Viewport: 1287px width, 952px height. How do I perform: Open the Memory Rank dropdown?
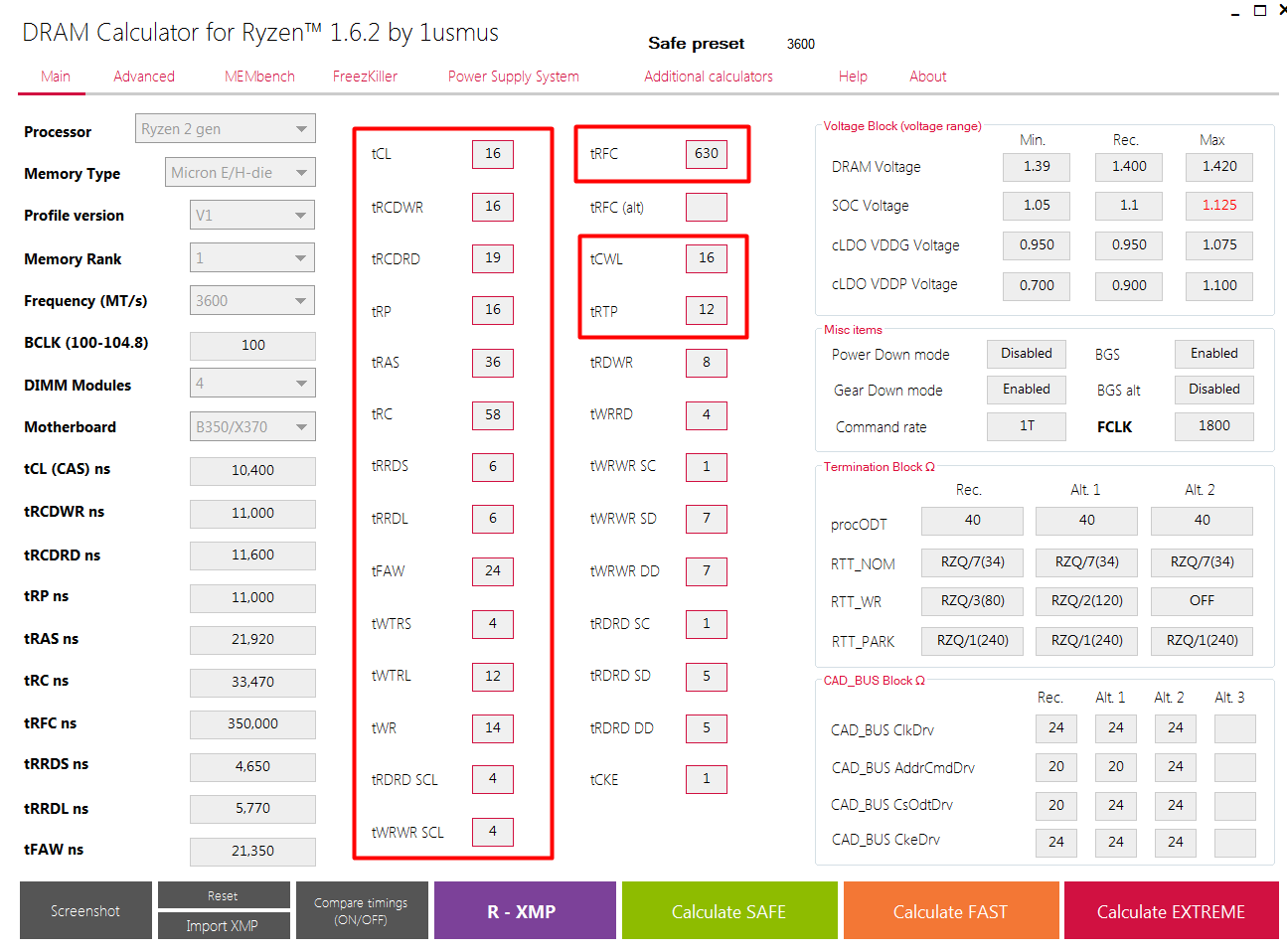point(252,258)
